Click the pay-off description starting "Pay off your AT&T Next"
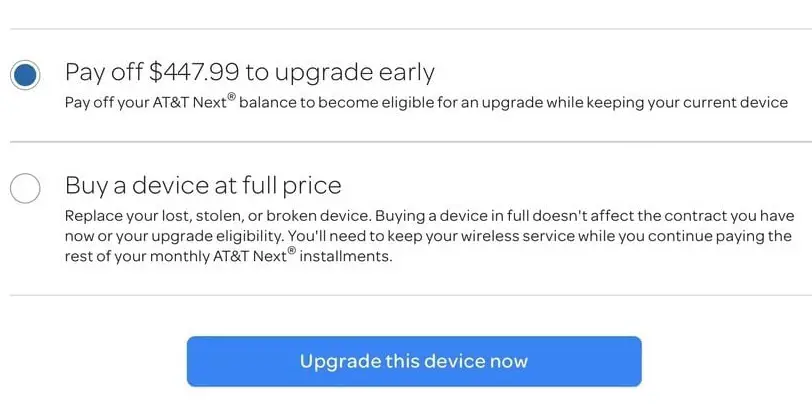This screenshot has width=812, height=420. [x=426, y=102]
